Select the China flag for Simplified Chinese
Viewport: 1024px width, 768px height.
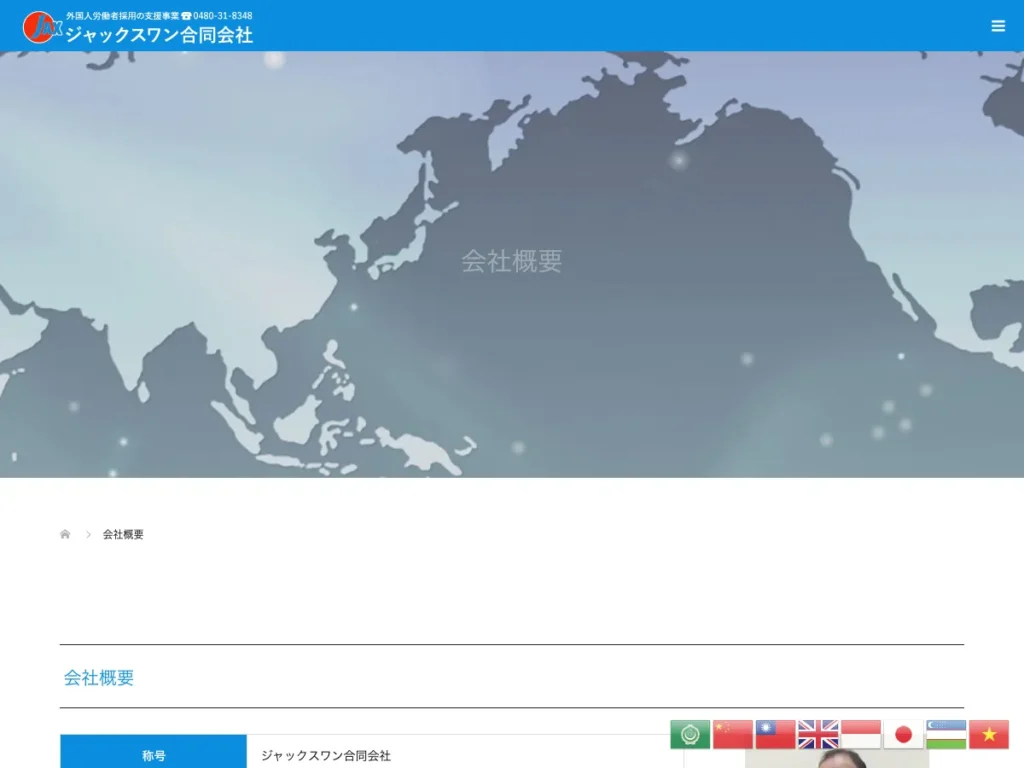[x=732, y=734]
